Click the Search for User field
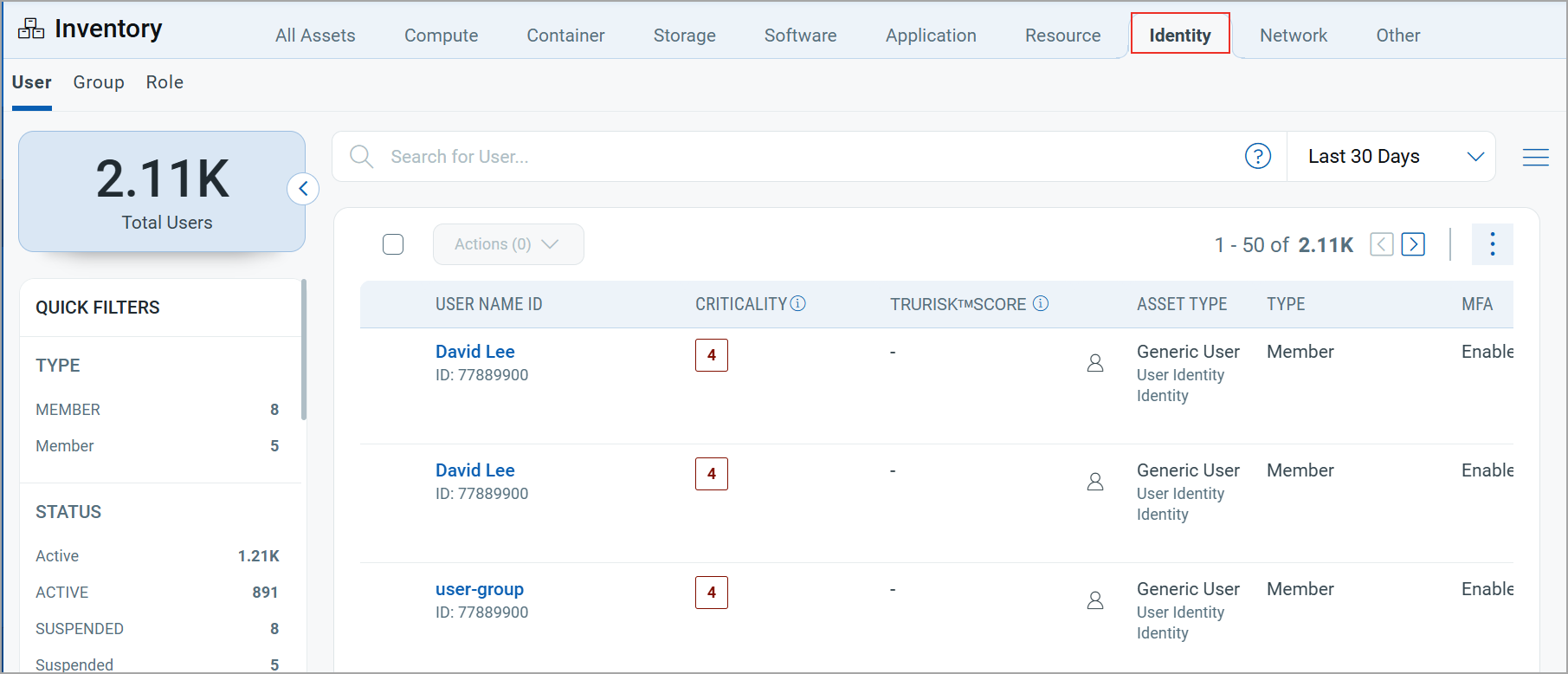The height and width of the screenshot is (674, 1568). (779, 157)
